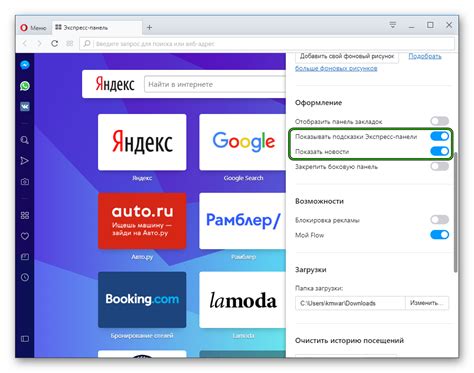Turn on Блокировка рекламы toggle
Image resolution: width=474 pixels, height=373 pixels.
pyautogui.click(x=439, y=219)
